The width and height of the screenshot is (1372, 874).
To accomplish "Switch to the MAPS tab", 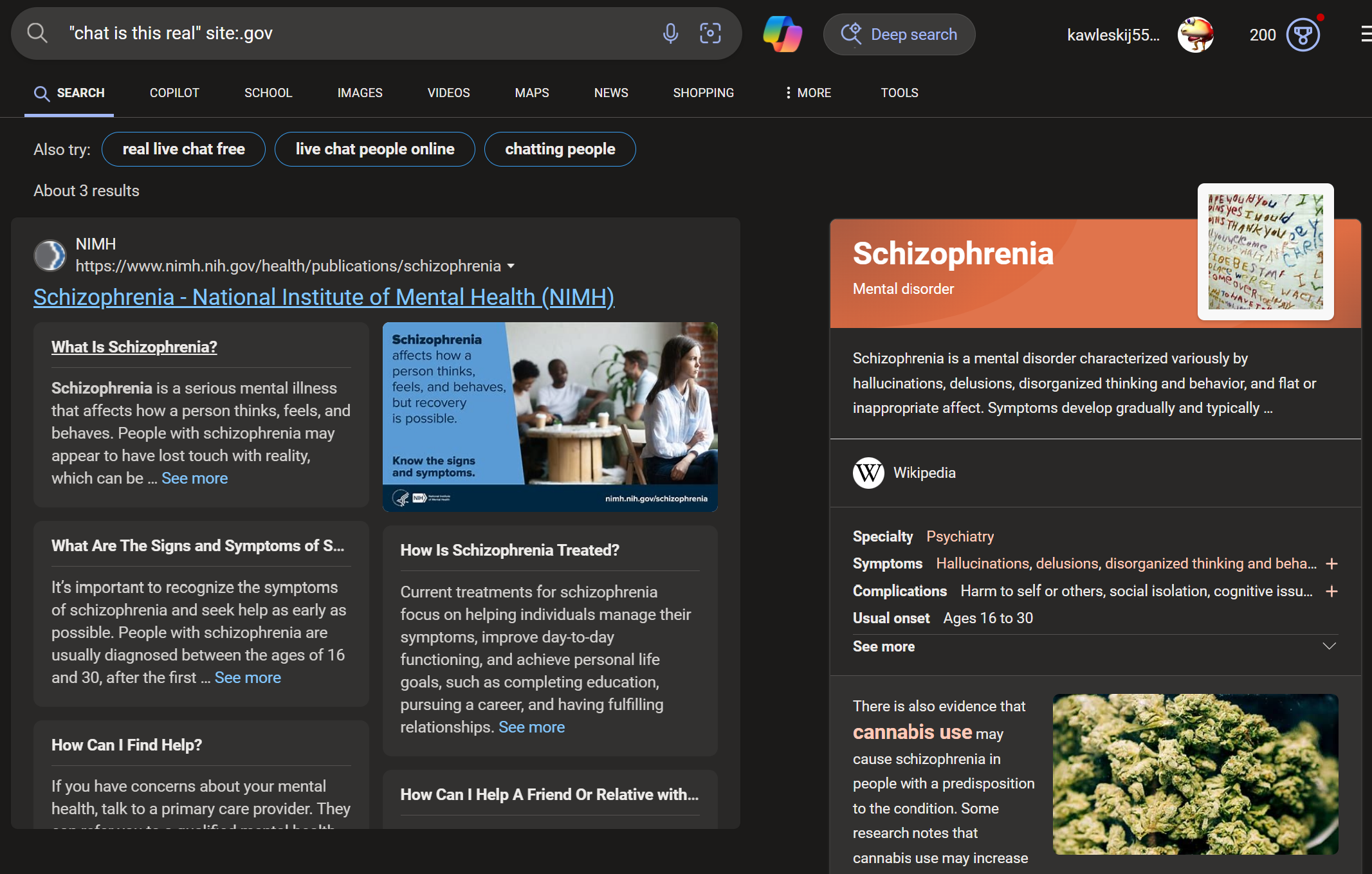I will click(x=532, y=93).
